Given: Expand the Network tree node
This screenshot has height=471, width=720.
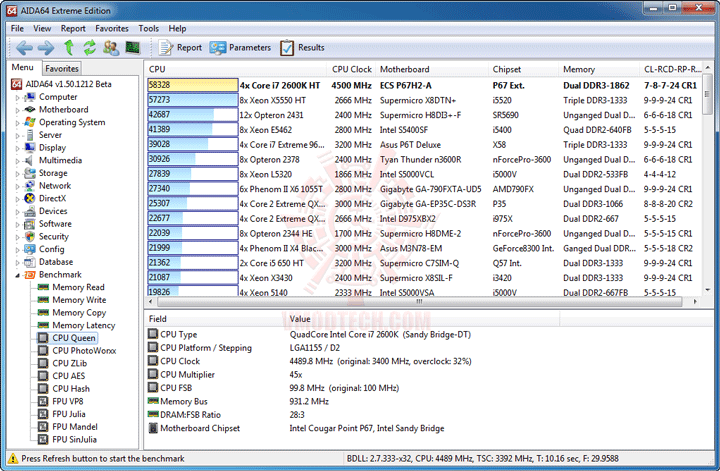Looking at the screenshot, I should click(17, 186).
